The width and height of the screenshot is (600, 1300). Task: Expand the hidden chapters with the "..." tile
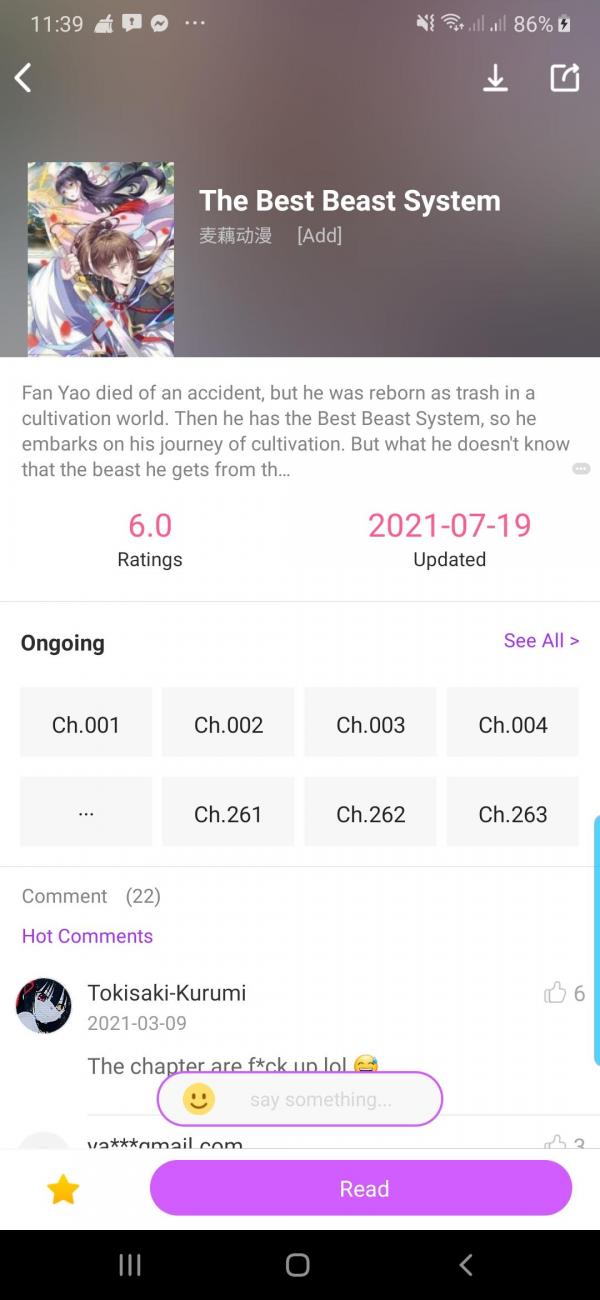coord(86,813)
